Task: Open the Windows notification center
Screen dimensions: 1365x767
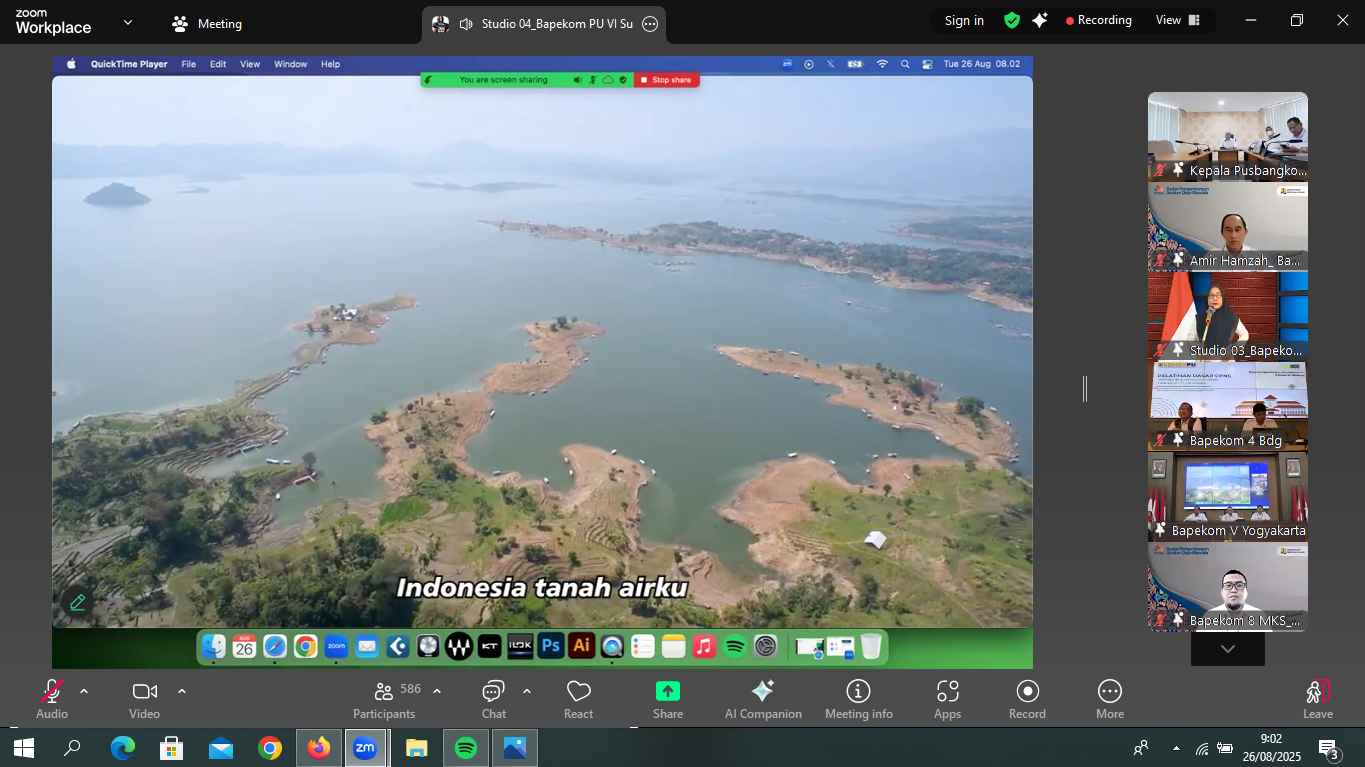Action: pos(1329,748)
